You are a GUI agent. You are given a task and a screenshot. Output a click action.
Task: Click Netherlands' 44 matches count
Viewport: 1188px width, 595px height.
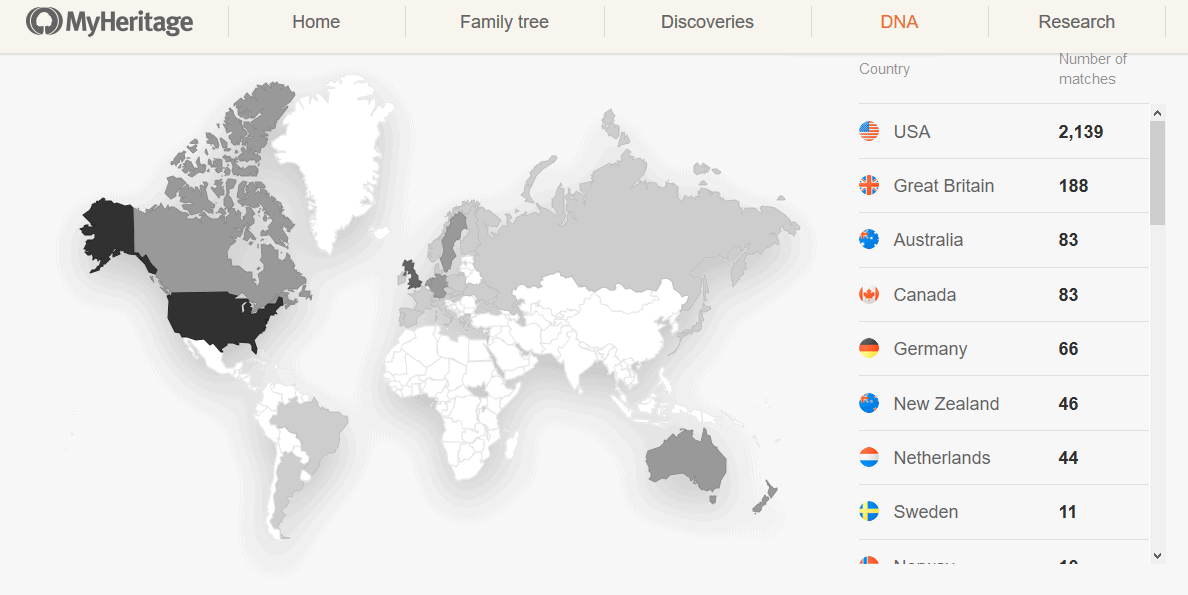pyautogui.click(x=1068, y=457)
